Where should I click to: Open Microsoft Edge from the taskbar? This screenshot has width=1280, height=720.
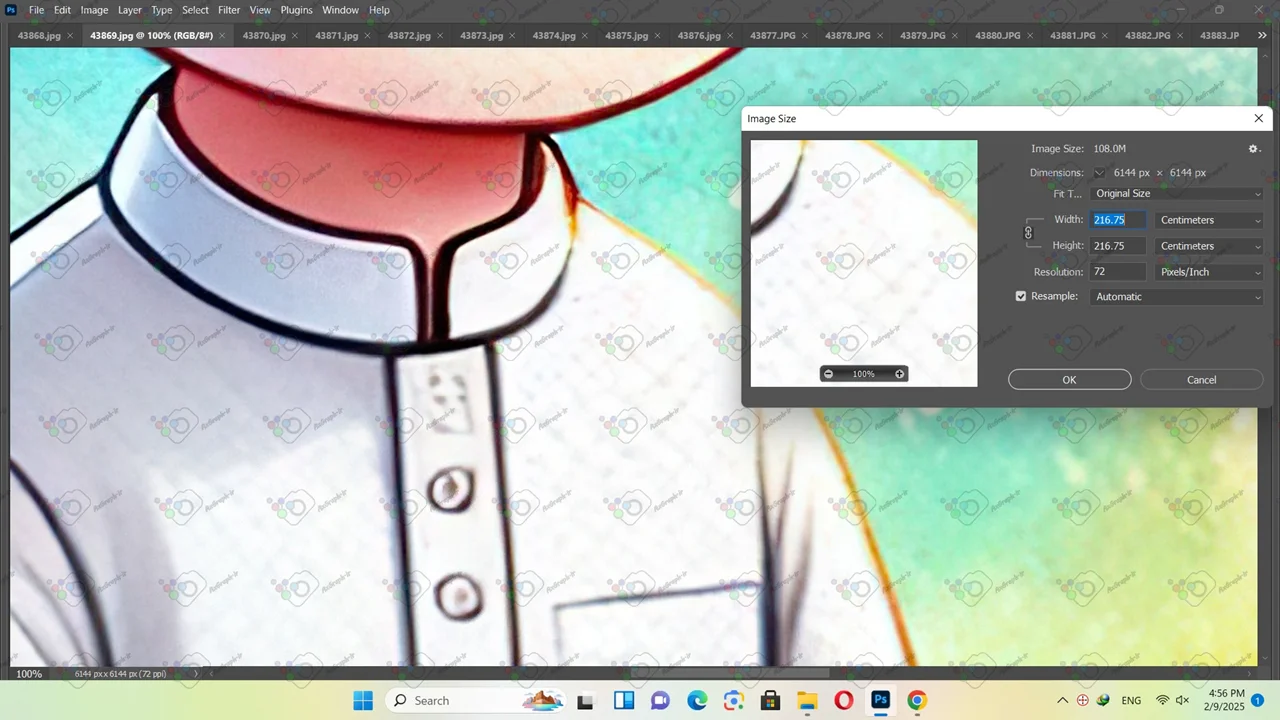click(x=697, y=700)
